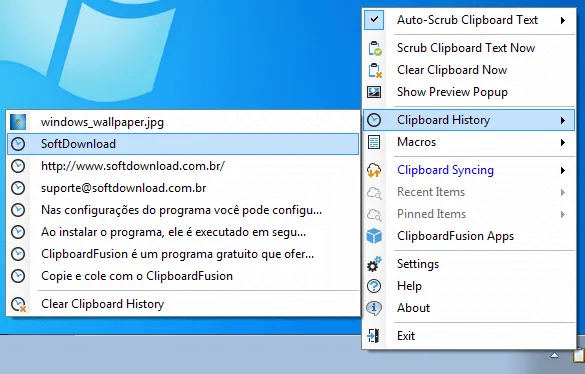The width and height of the screenshot is (585, 374).
Task: Select the SoftDownload history entry
Action: [183, 144]
